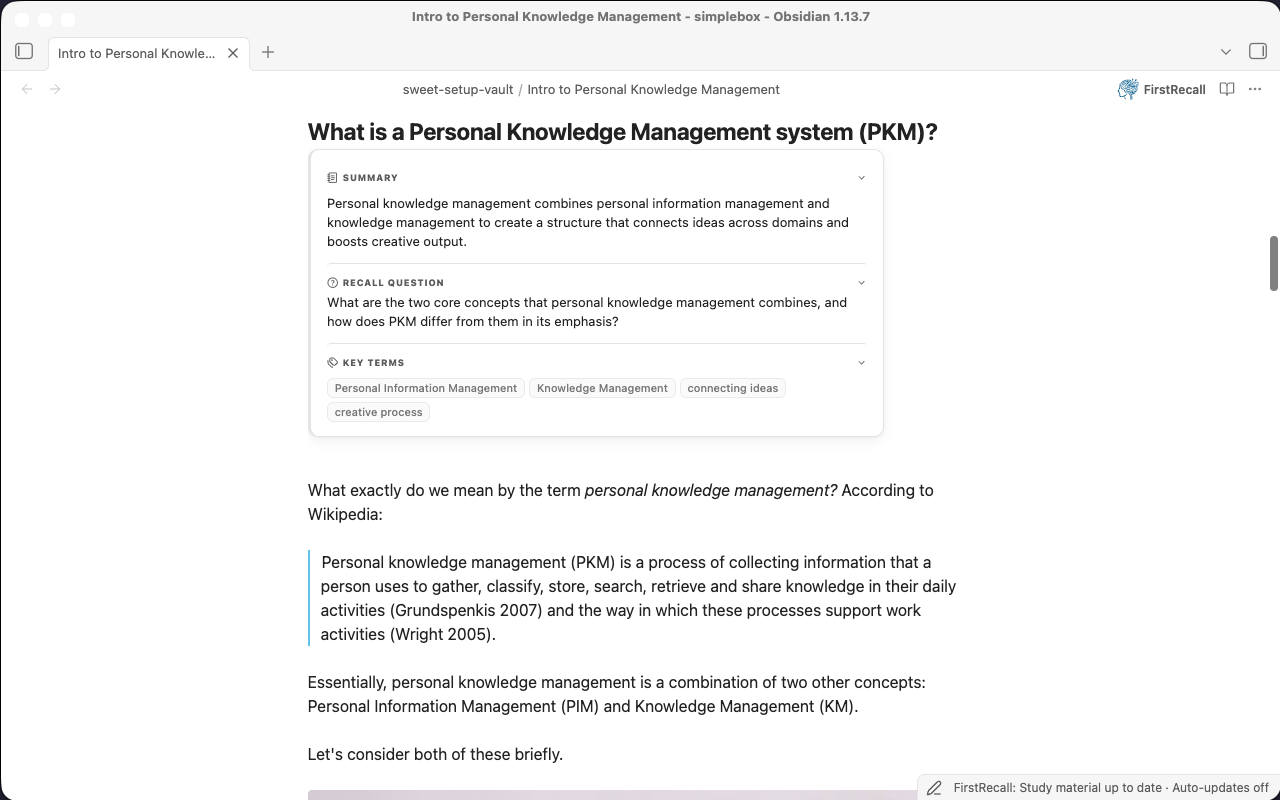The height and width of the screenshot is (800, 1280).
Task: Click the sentence Let's consider both of these briefly
Action: pyautogui.click(x=435, y=754)
